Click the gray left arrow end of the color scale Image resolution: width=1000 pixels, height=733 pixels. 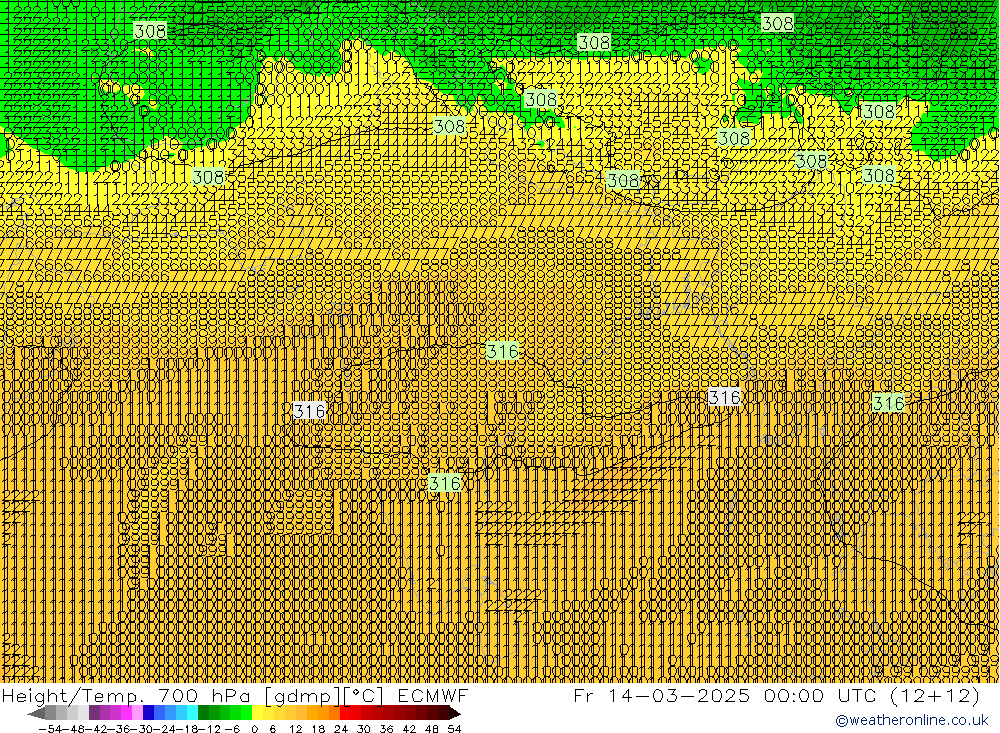pyautogui.click(x=35, y=713)
